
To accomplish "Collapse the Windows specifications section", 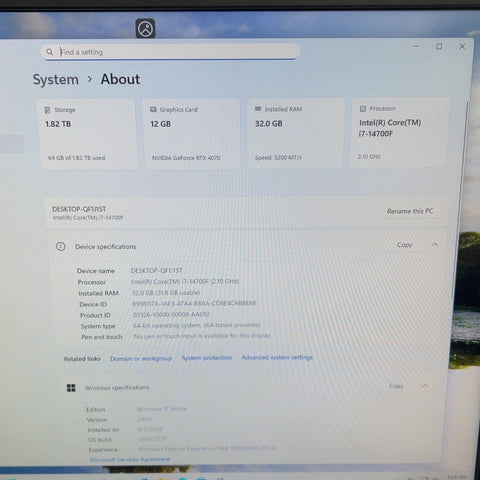I will tap(425, 386).
